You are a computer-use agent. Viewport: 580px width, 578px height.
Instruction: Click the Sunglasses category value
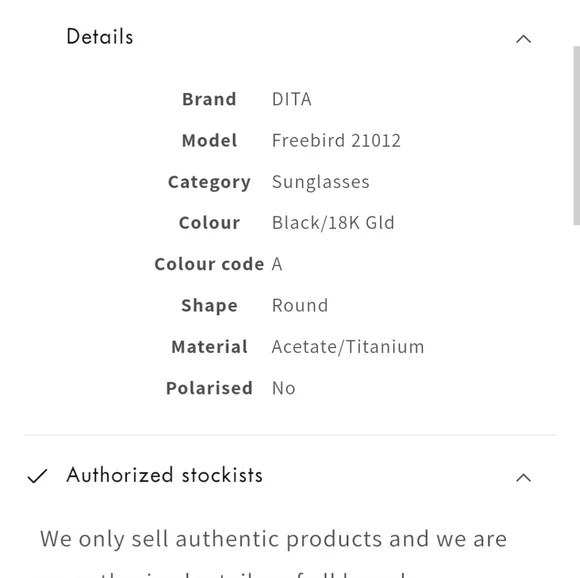click(321, 182)
